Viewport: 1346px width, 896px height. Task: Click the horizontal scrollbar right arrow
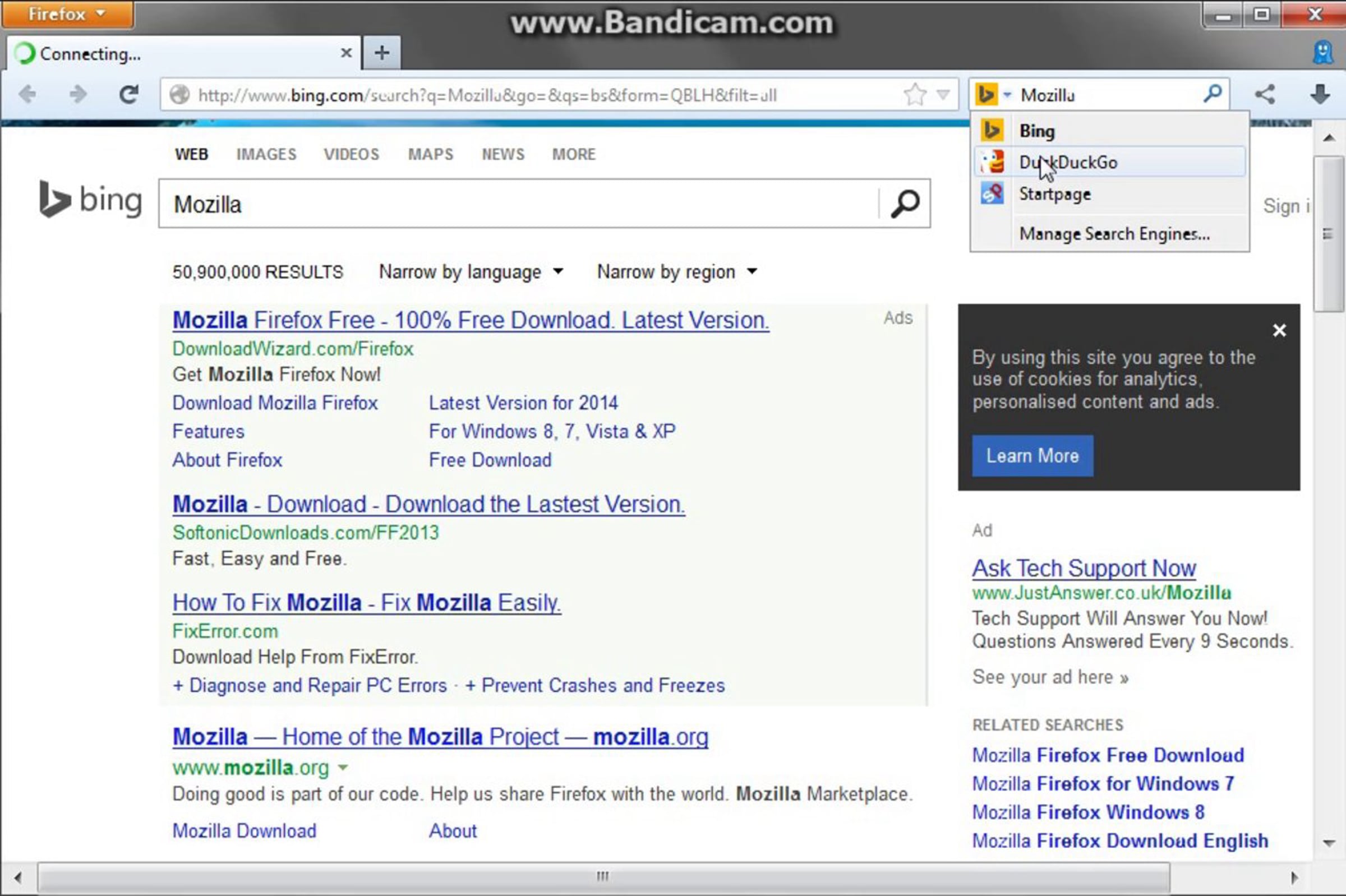click(1295, 877)
